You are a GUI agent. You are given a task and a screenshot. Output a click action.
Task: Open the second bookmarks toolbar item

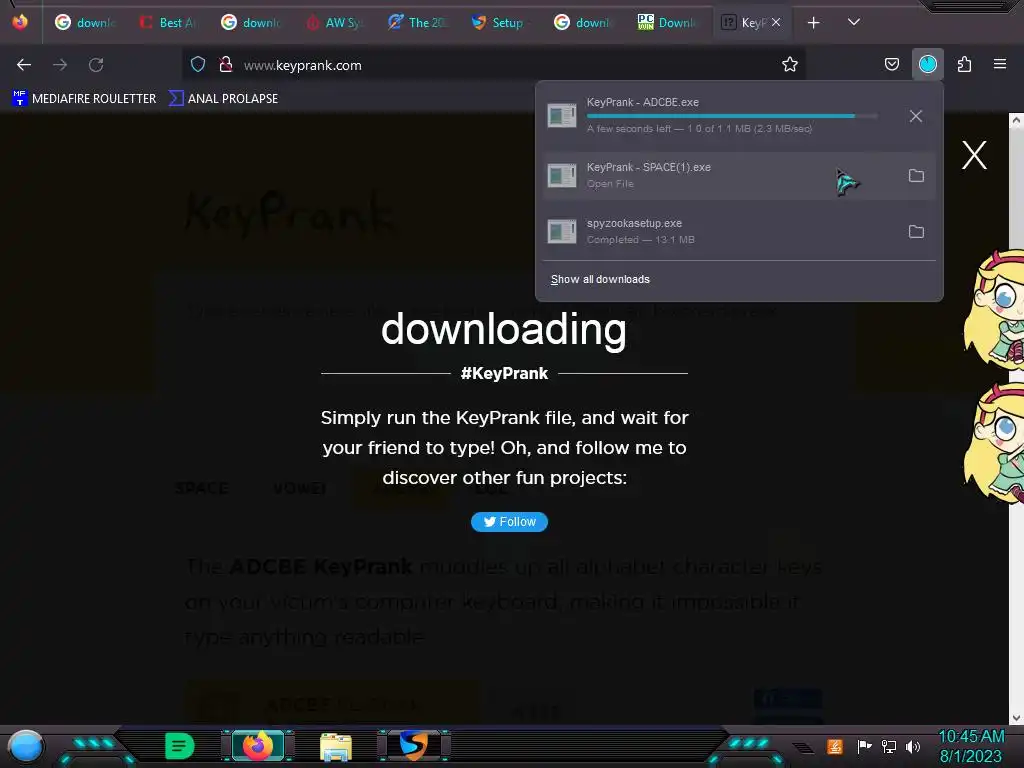223,99
